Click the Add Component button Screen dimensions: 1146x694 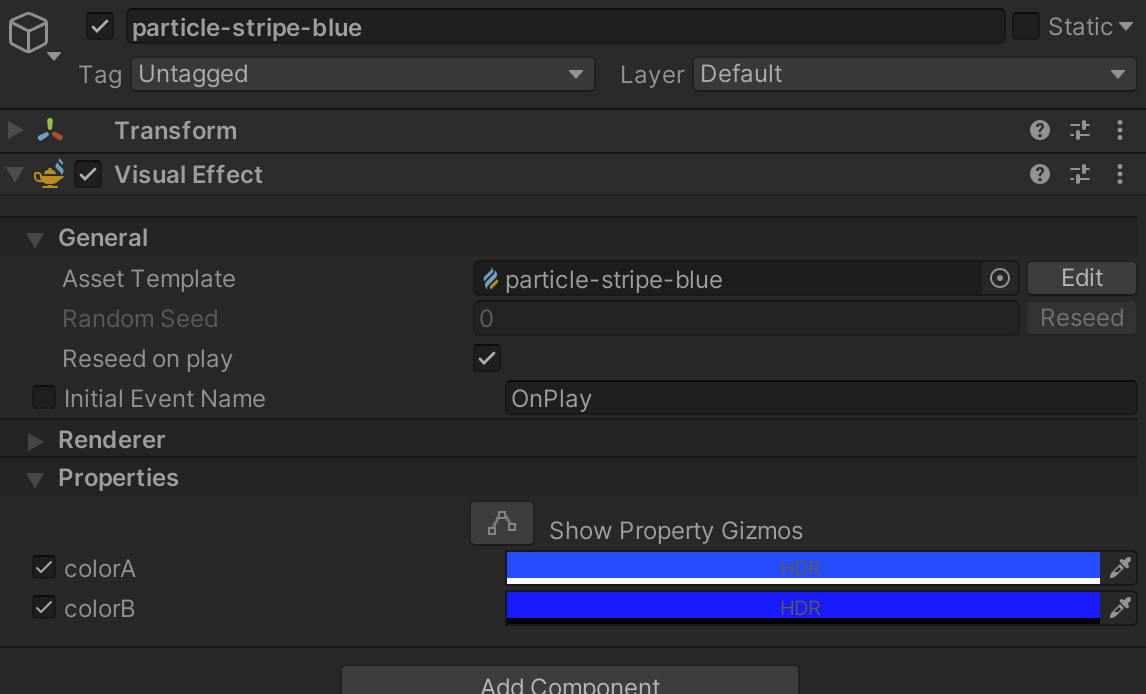point(570,684)
